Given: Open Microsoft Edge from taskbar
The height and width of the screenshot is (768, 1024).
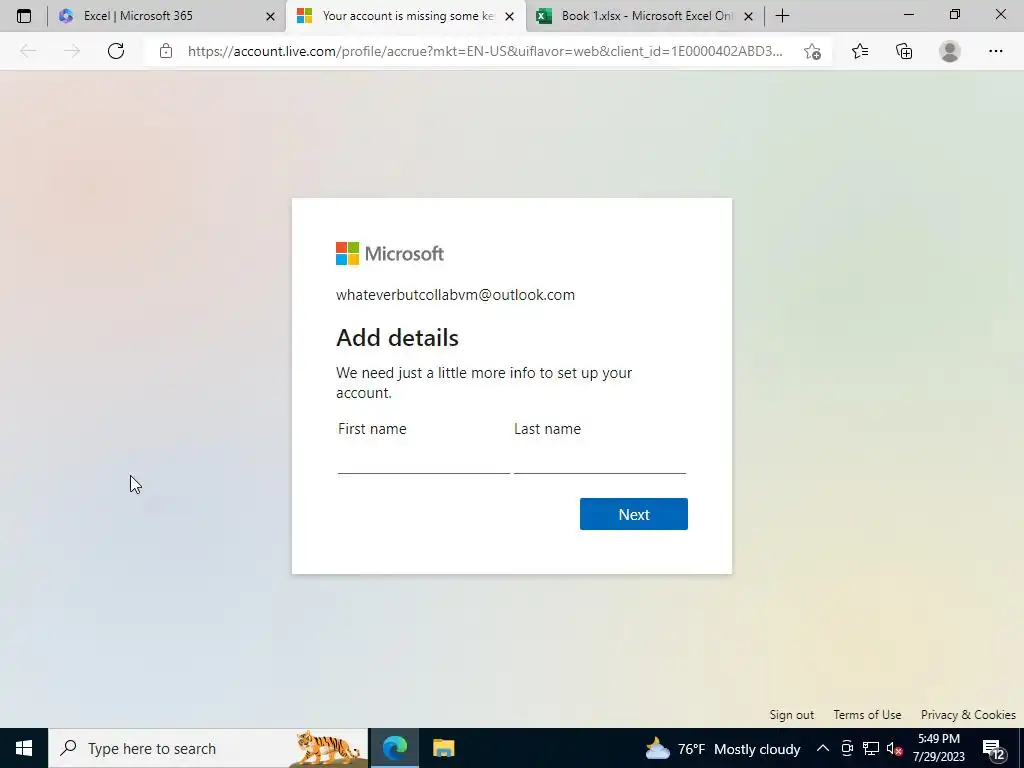Looking at the screenshot, I should [394, 748].
